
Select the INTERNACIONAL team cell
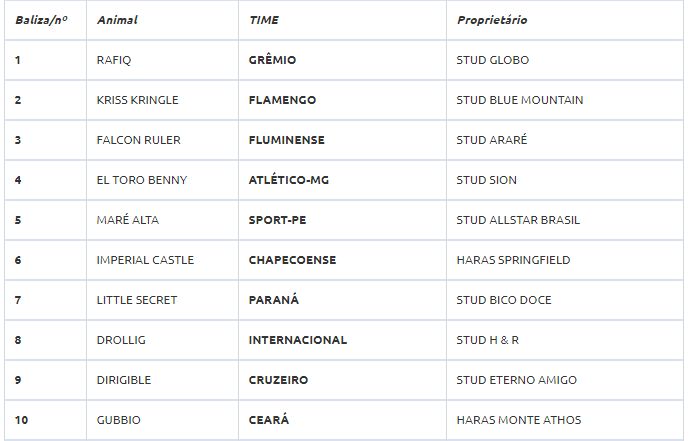(298, 340)
